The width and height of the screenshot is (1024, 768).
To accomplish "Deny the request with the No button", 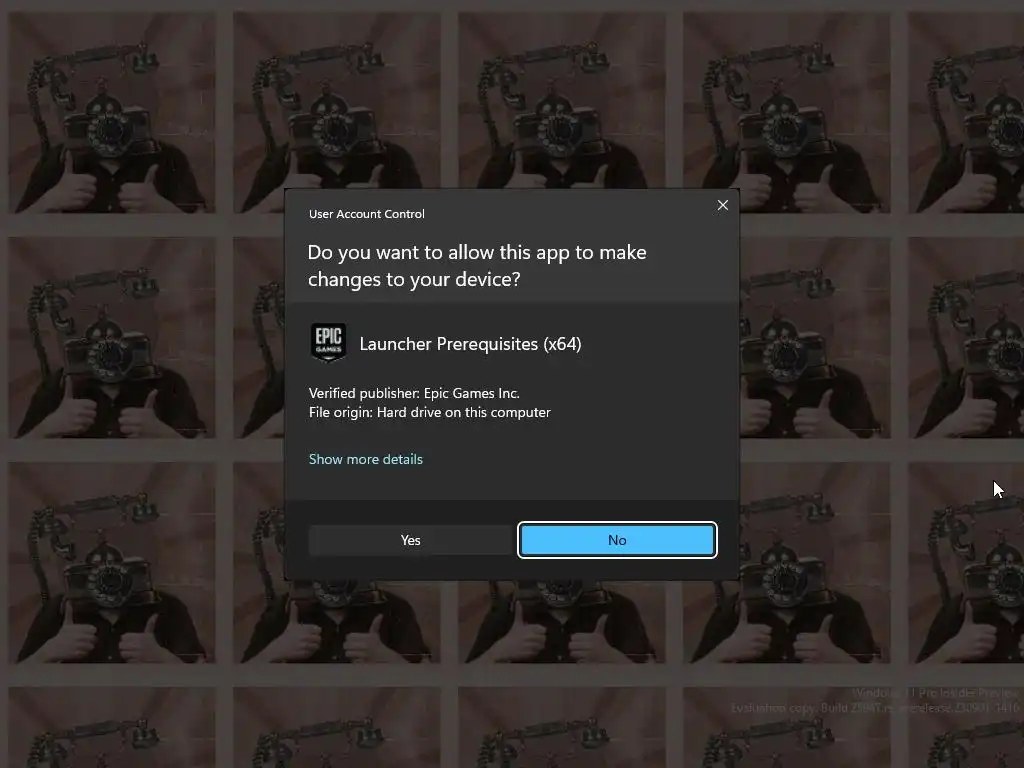I will (x=617, y=540).
